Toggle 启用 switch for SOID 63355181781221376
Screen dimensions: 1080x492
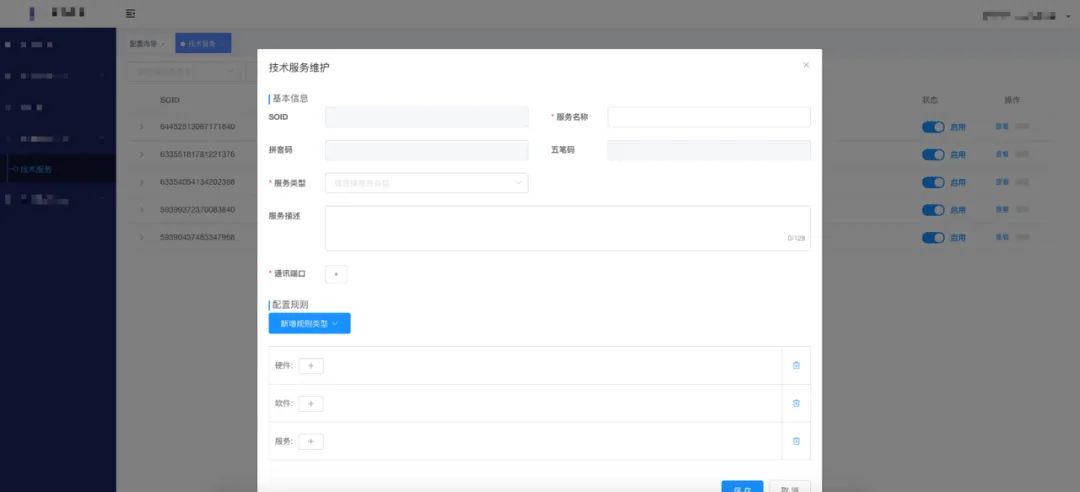[933, 154]
